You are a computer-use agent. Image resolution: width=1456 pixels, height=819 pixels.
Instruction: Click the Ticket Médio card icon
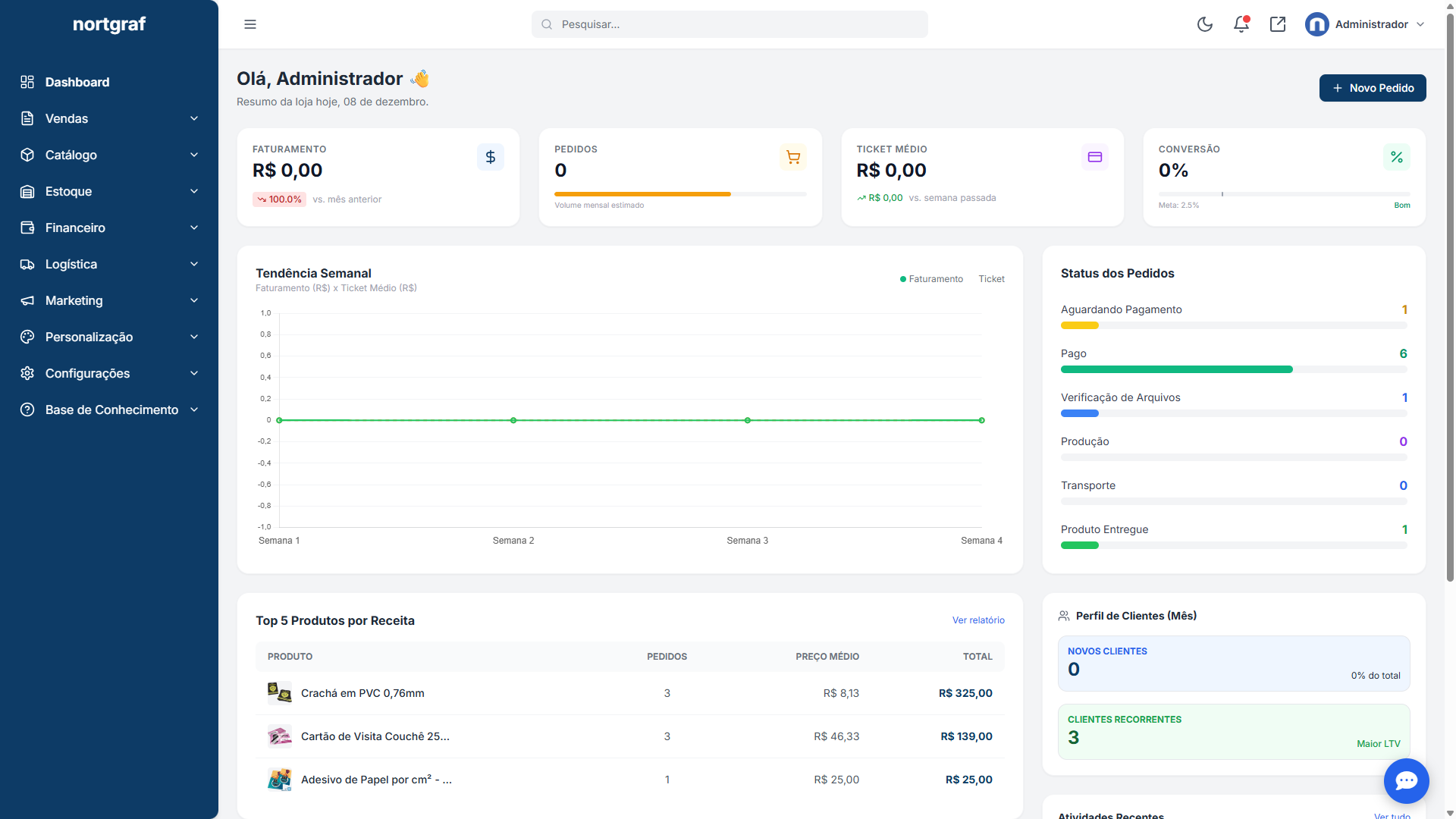point(1094,157)
